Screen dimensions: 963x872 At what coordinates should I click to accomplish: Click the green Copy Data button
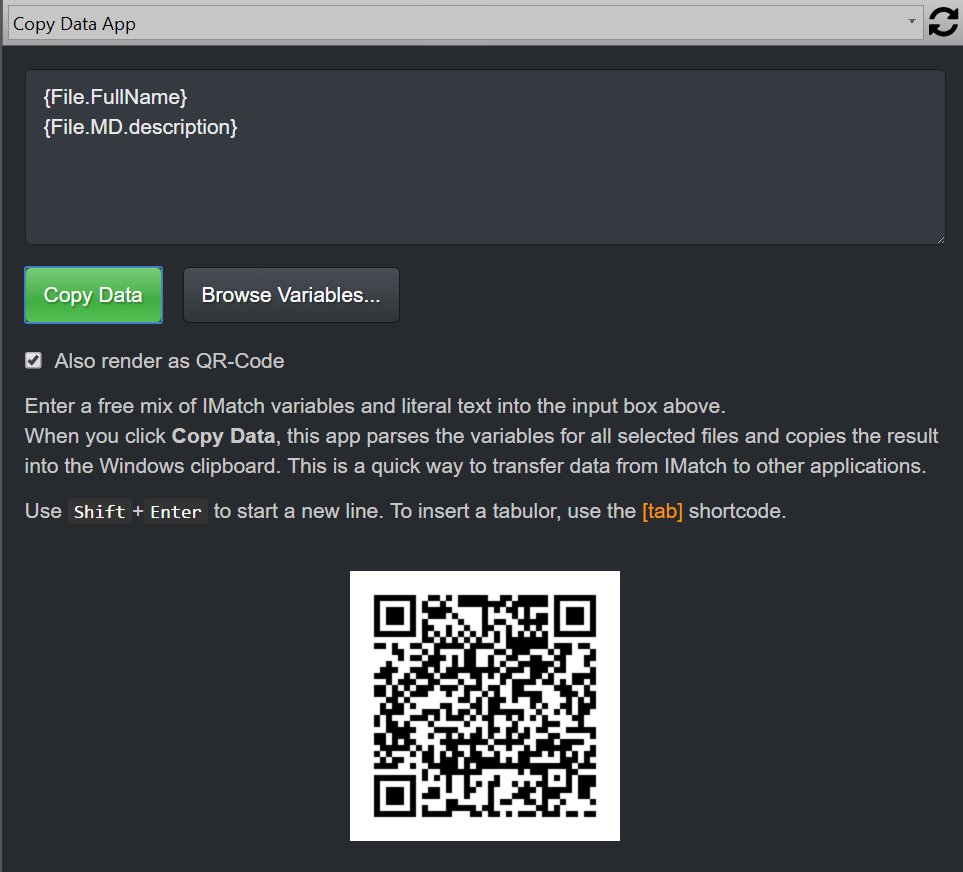pos(93,295)
